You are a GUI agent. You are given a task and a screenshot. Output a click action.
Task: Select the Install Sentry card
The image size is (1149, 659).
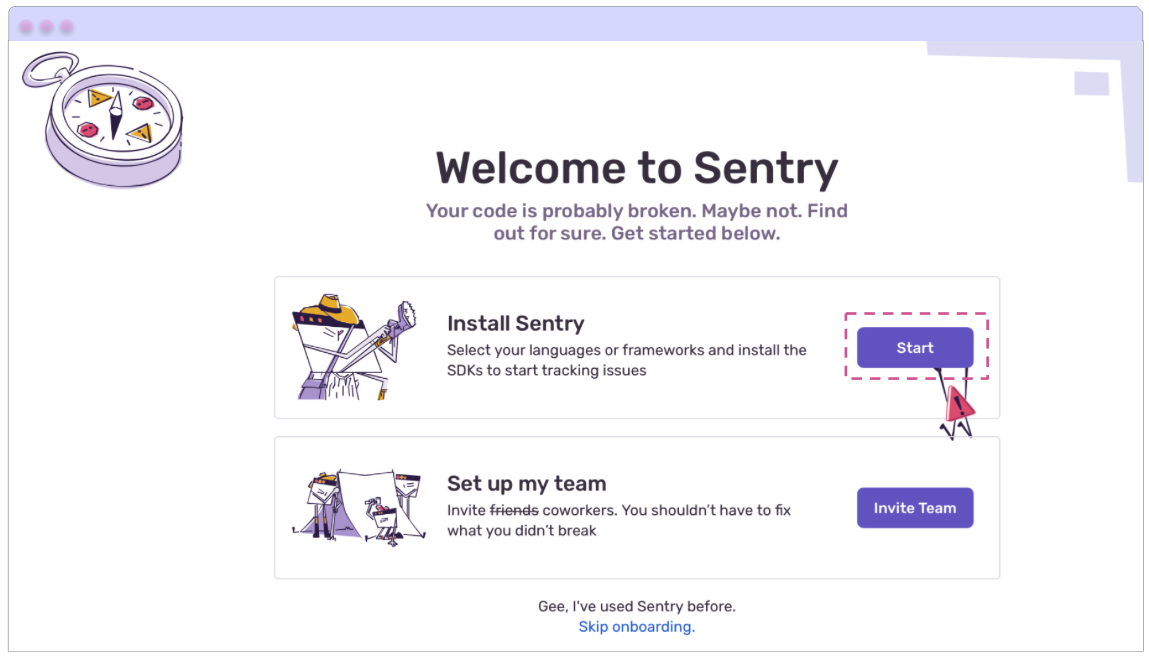click(x=637, y=346)
